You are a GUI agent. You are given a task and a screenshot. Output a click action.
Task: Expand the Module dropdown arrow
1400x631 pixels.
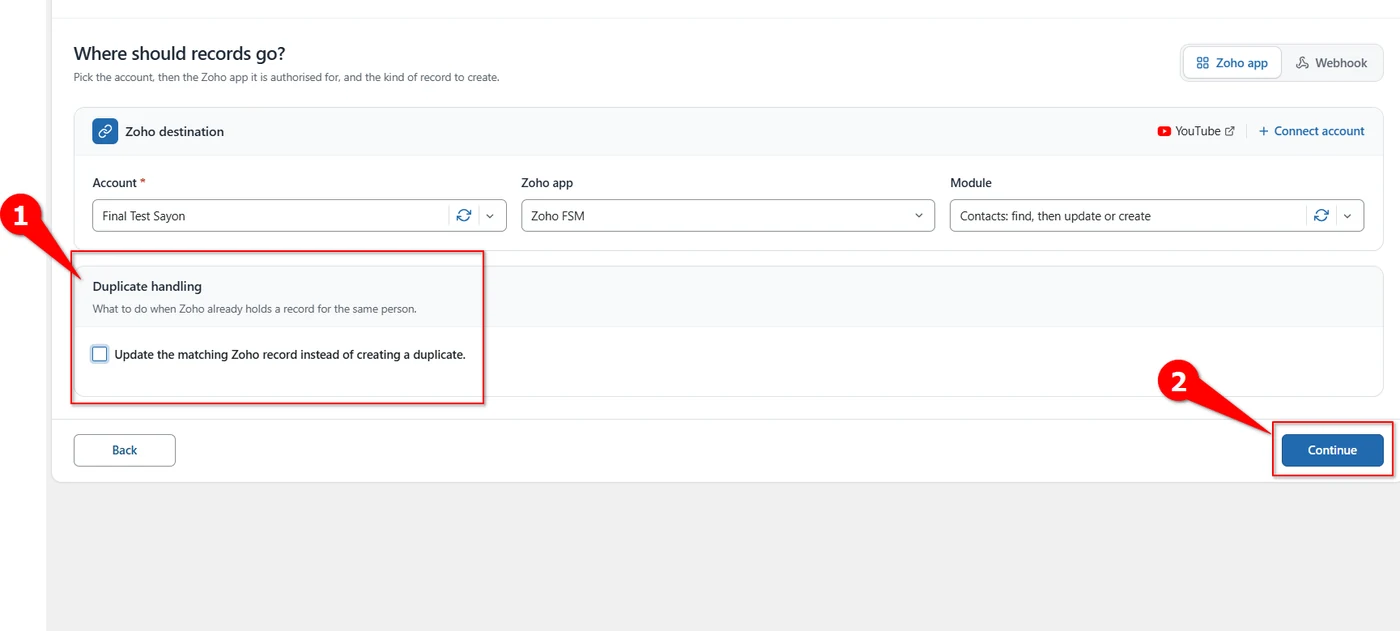pyautogui.click(x=1347, y=216)
